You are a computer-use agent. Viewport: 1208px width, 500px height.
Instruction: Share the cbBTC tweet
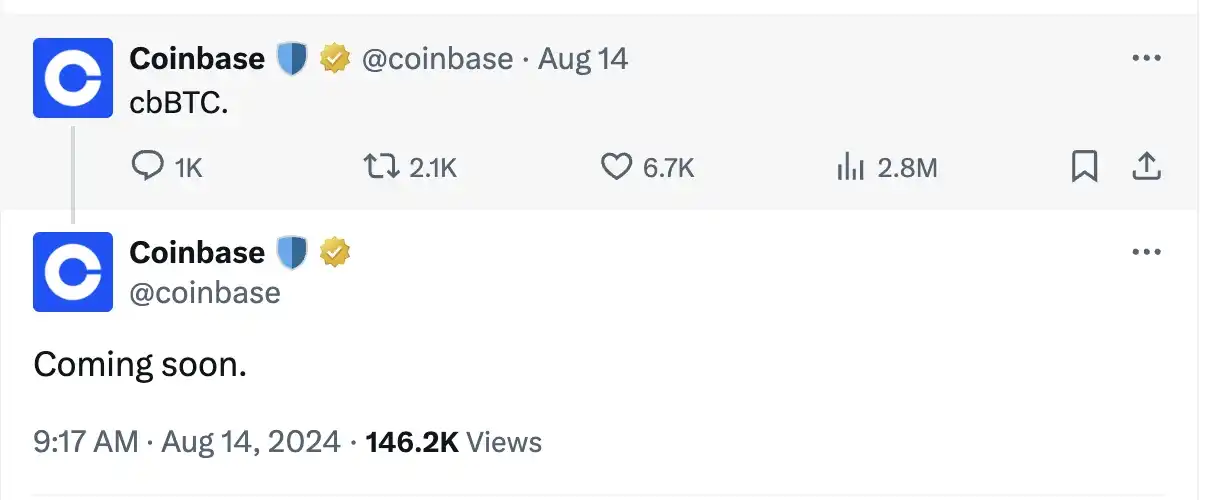[x=1145, y=167]
